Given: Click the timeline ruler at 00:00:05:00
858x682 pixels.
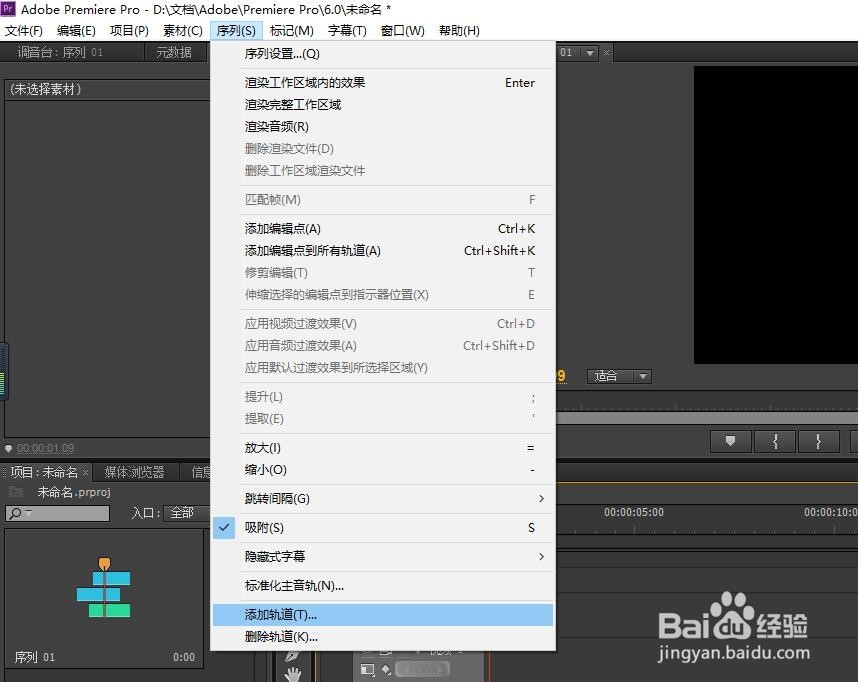Looking at the screenshot, I should 634,512.
